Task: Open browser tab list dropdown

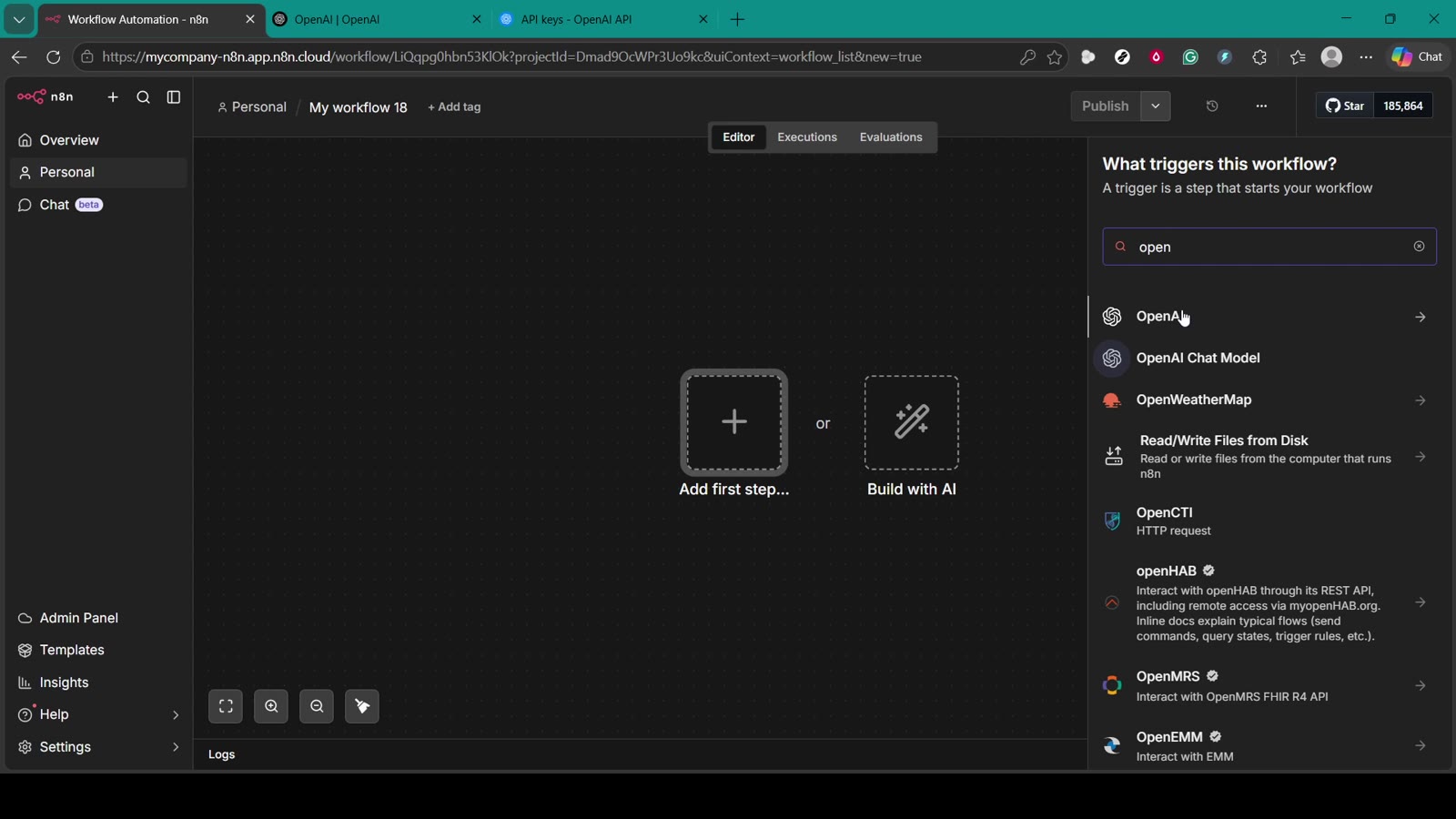Action: tap(19, 19)
